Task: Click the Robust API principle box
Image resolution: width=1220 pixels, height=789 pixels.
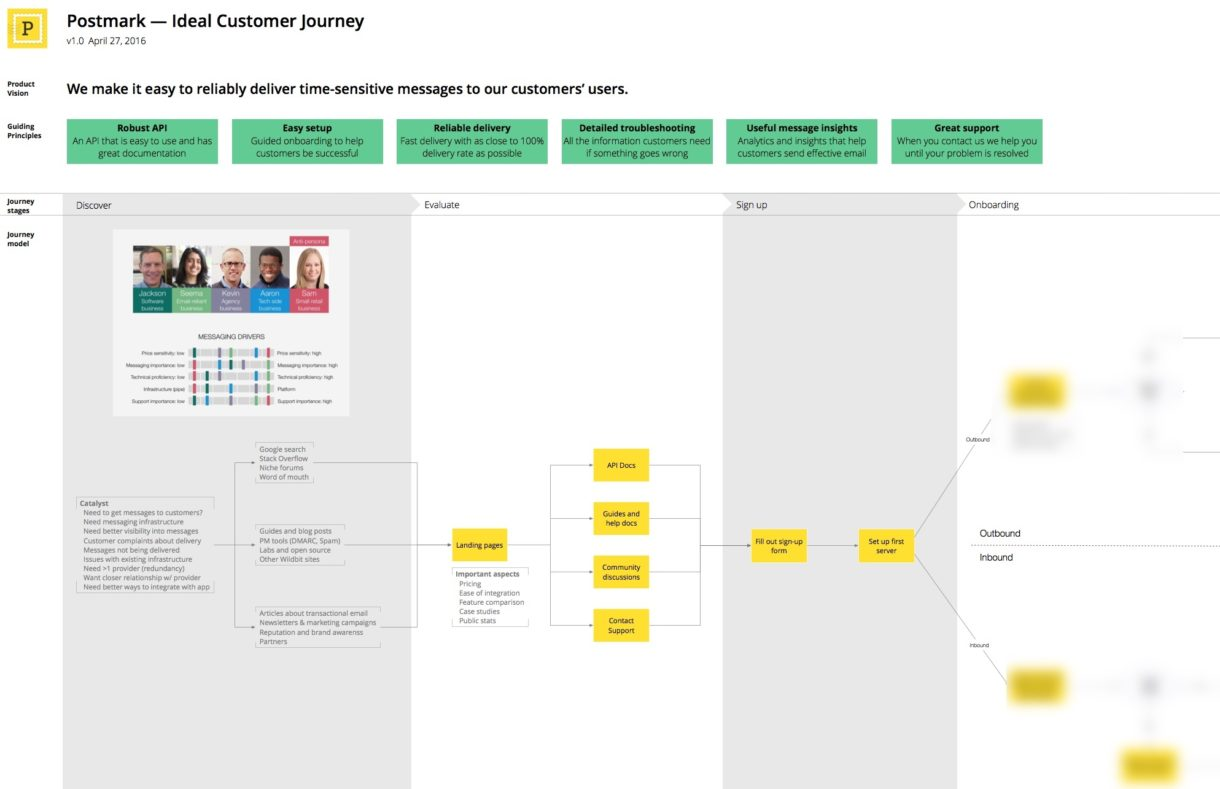Action: (x=142, y=141)
